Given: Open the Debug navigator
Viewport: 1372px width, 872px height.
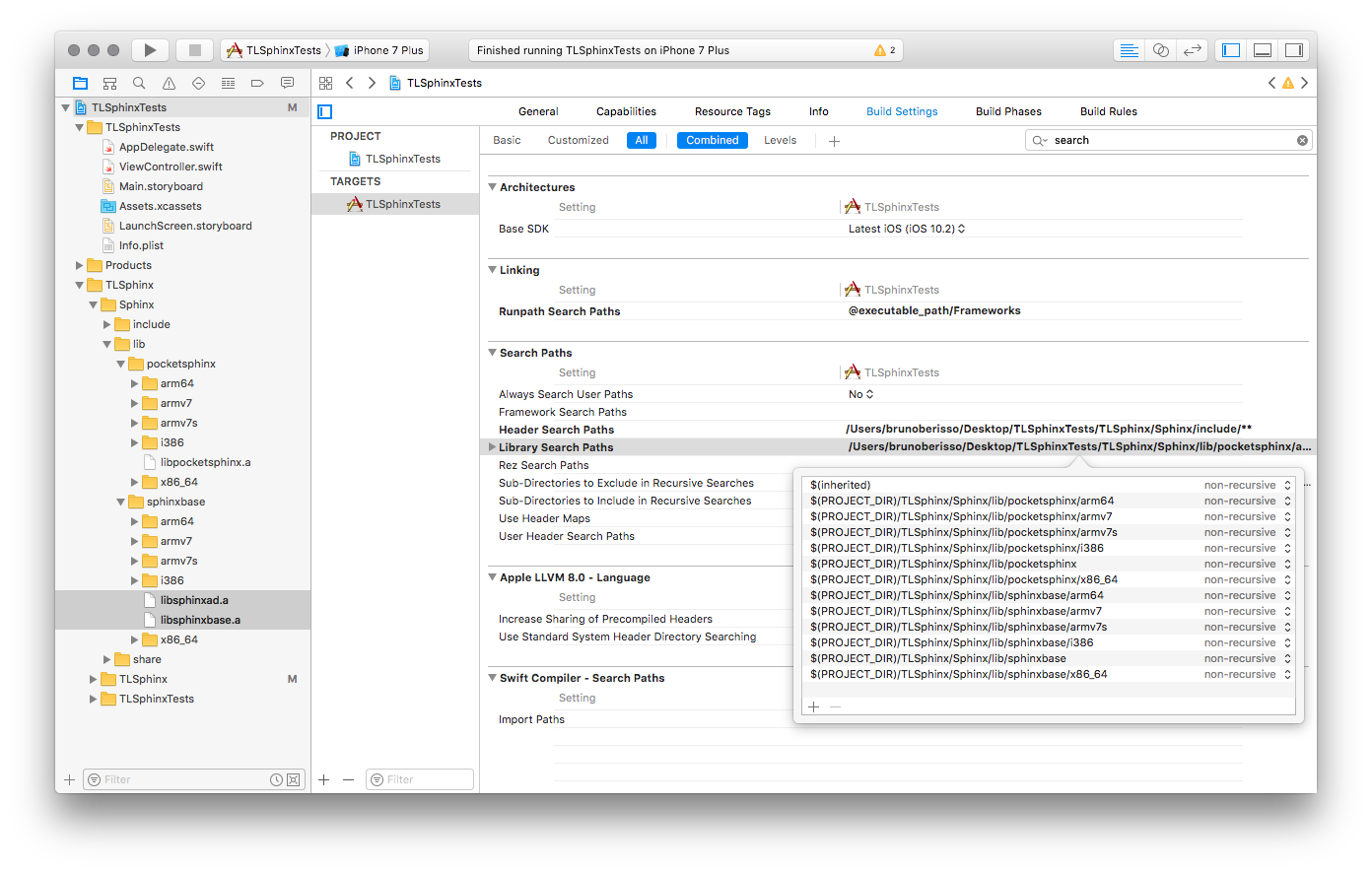Looking at the screenshot, I should (228, 83).
